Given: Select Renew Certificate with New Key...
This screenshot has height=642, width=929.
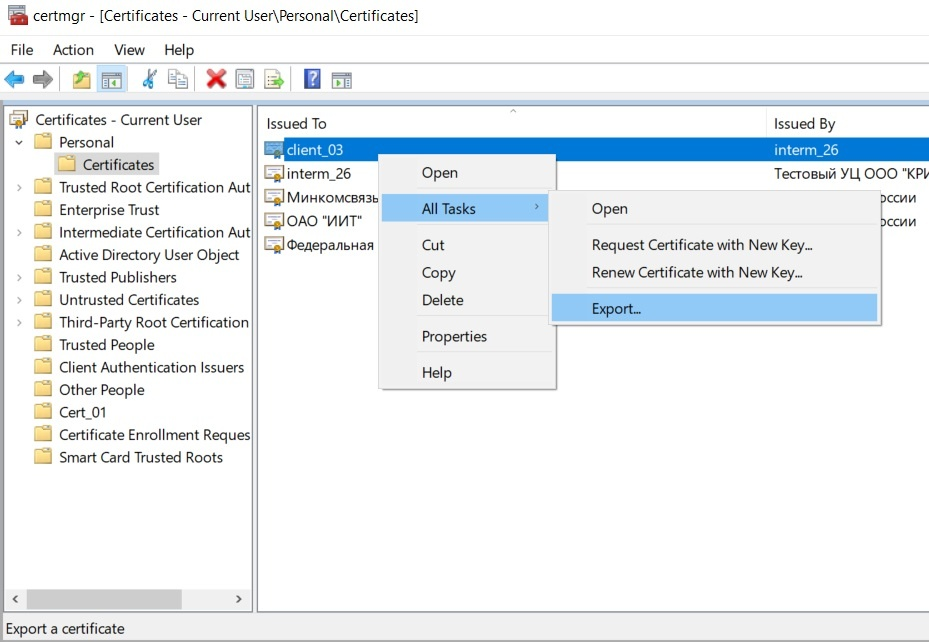Looking at the screenshot, I should pos(697,272).
